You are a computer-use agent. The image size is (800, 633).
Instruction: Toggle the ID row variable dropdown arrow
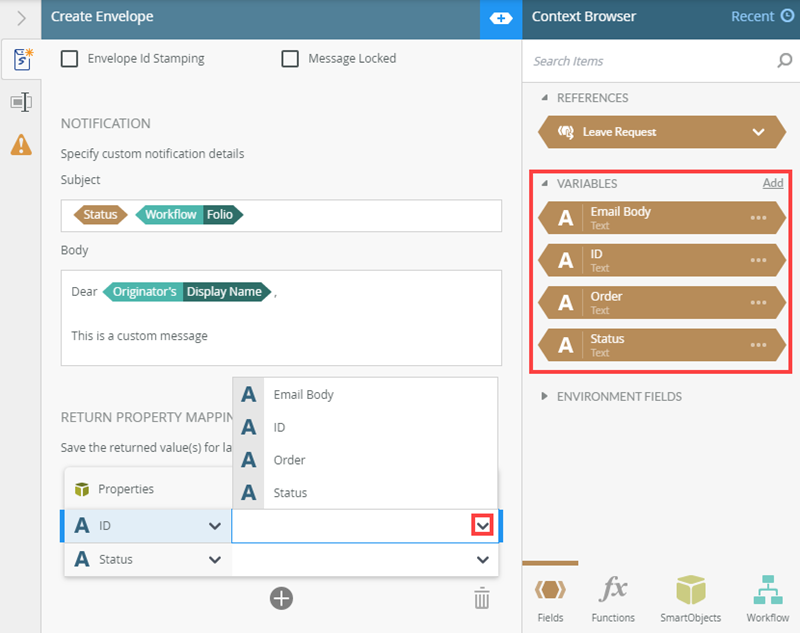(483, 525)
